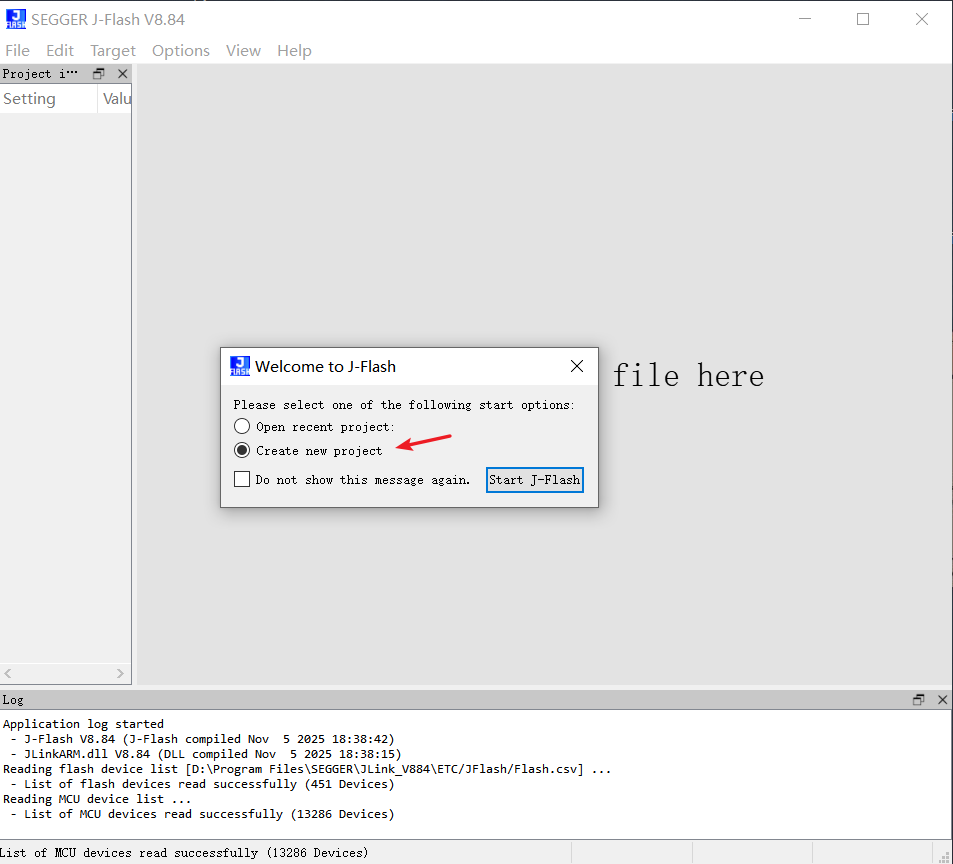Select the Open recent project radio button

(x=242, y=426)
